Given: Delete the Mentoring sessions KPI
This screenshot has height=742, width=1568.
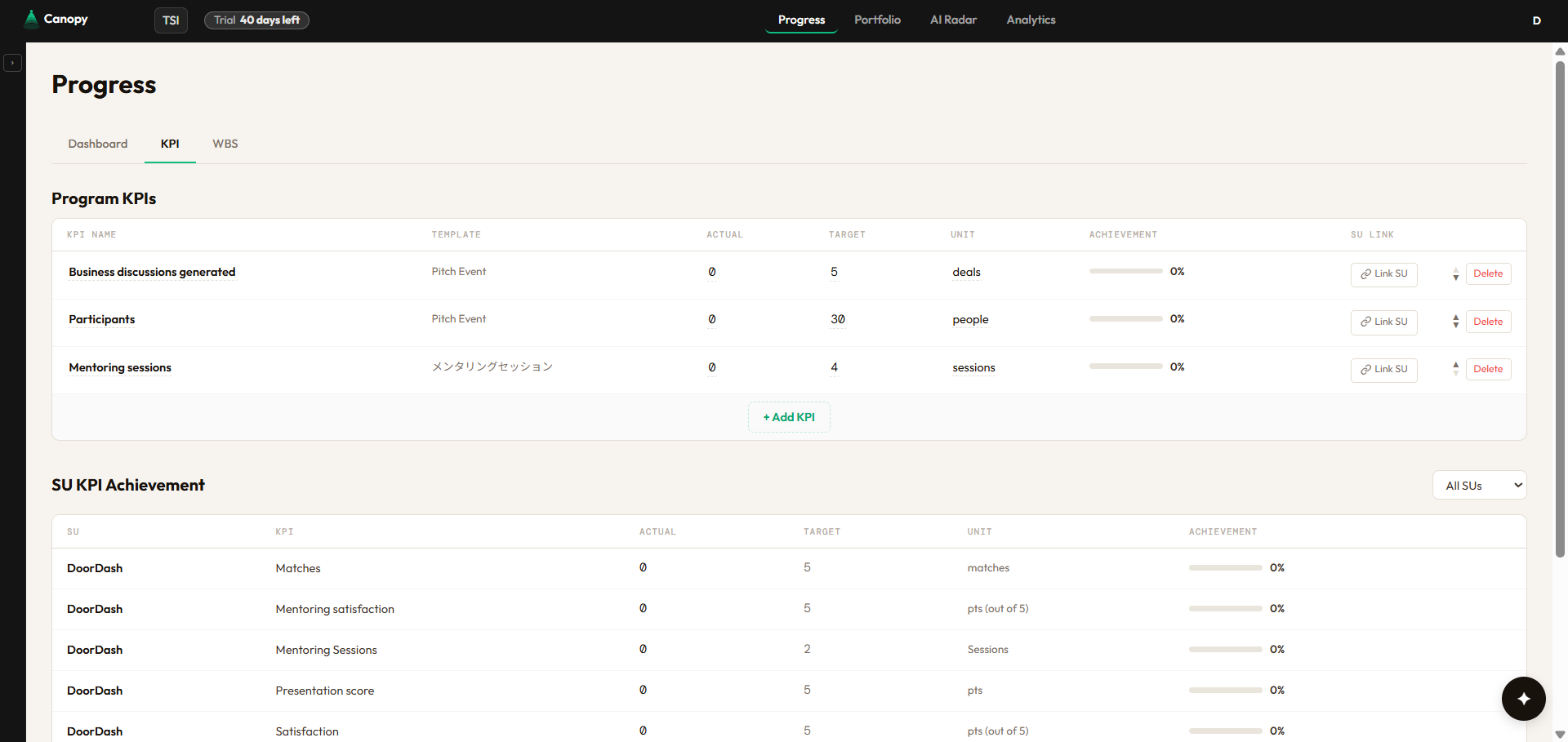Looking at the screenshot, I should 1488,370.
